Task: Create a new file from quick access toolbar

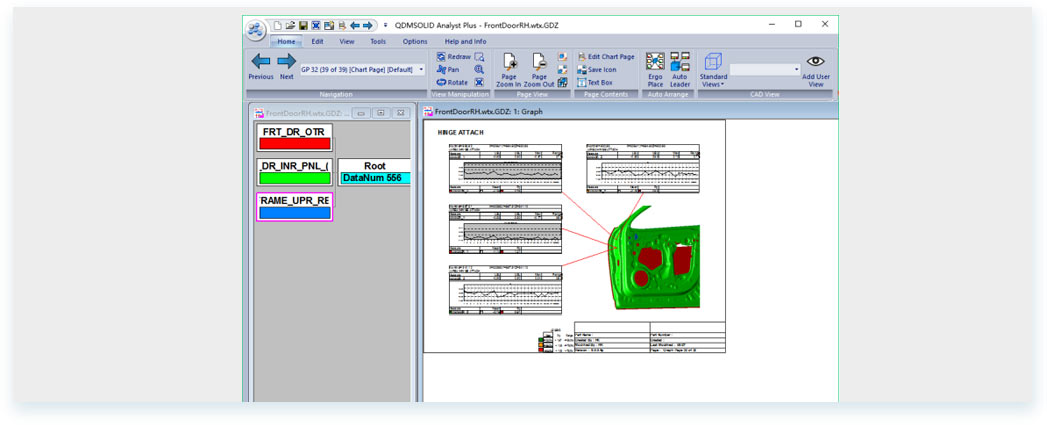Action: coord(278,25)
